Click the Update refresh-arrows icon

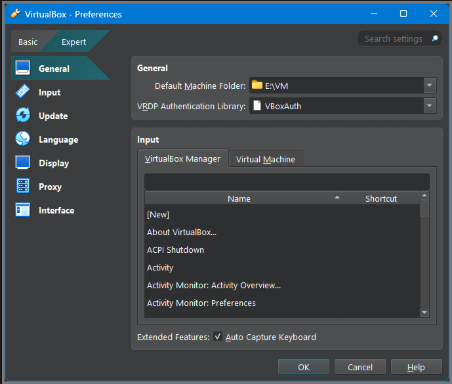coord(23,115)
